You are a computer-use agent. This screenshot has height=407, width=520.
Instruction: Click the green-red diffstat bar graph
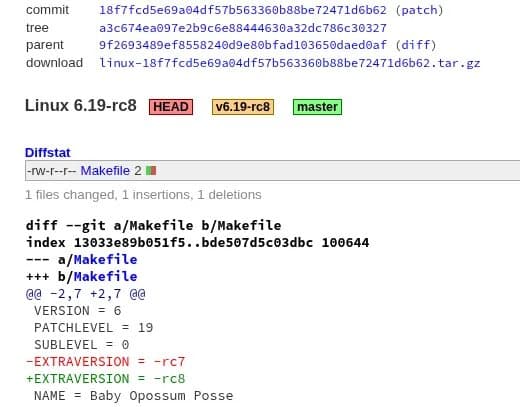click(x=151, y=171)
